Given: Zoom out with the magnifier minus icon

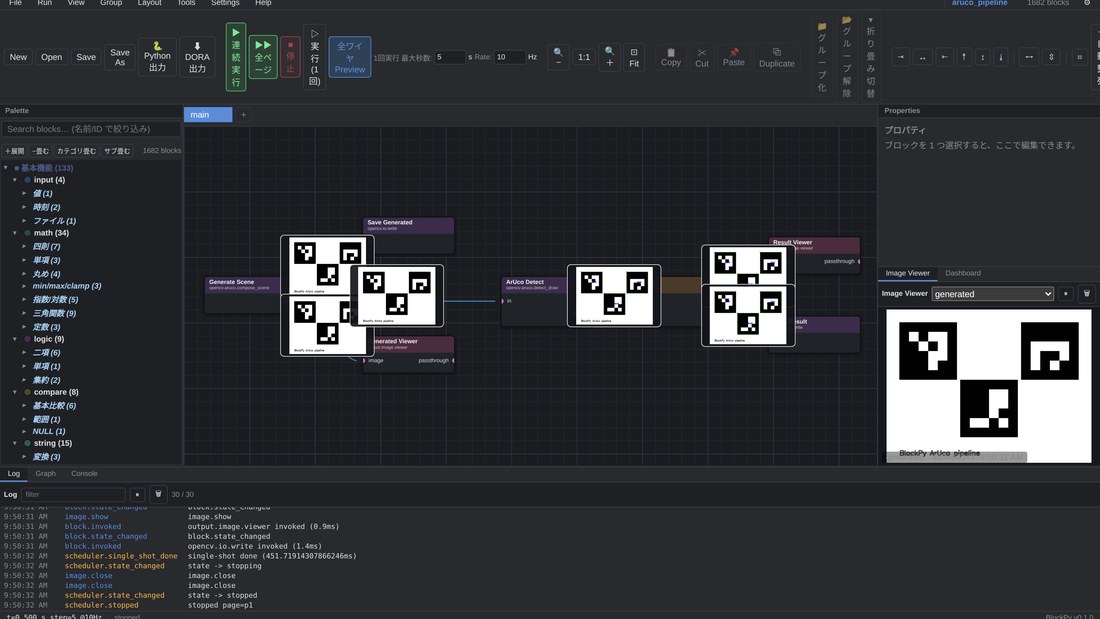Looking at the screenshot, I should pyautogui.click(x=558, y=57).
